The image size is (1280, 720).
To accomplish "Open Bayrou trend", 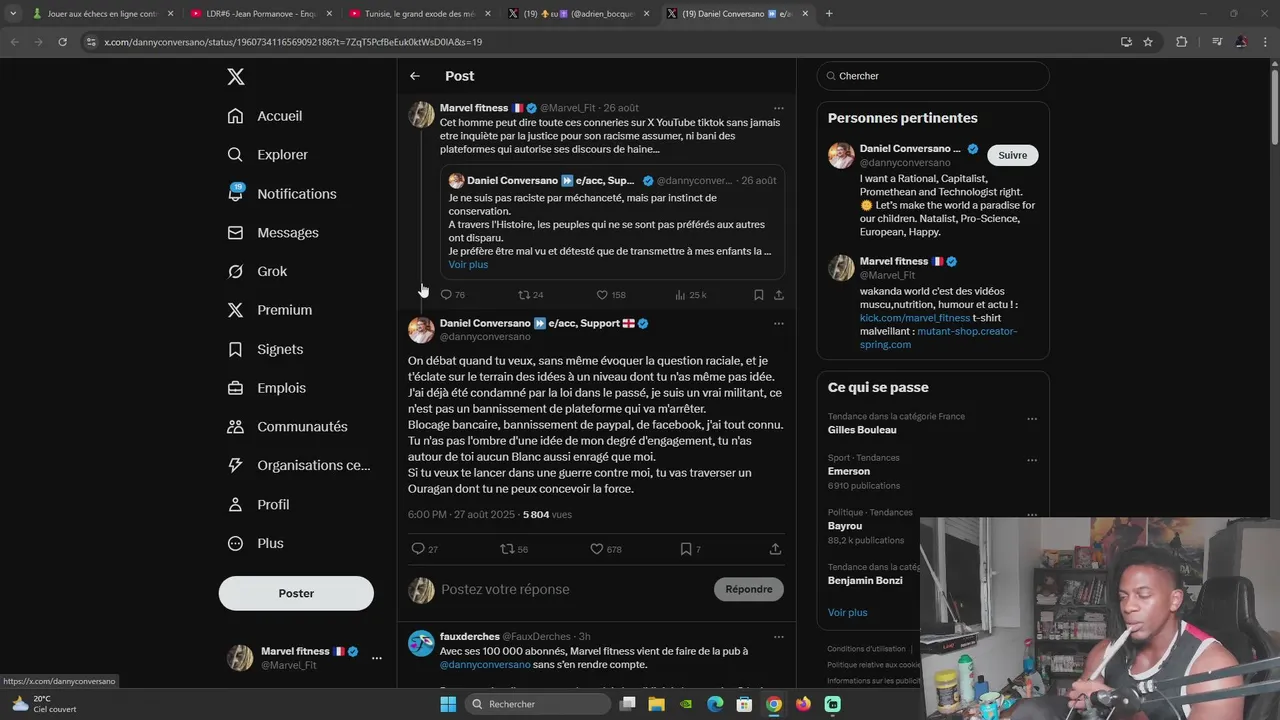I will point(845,526).
